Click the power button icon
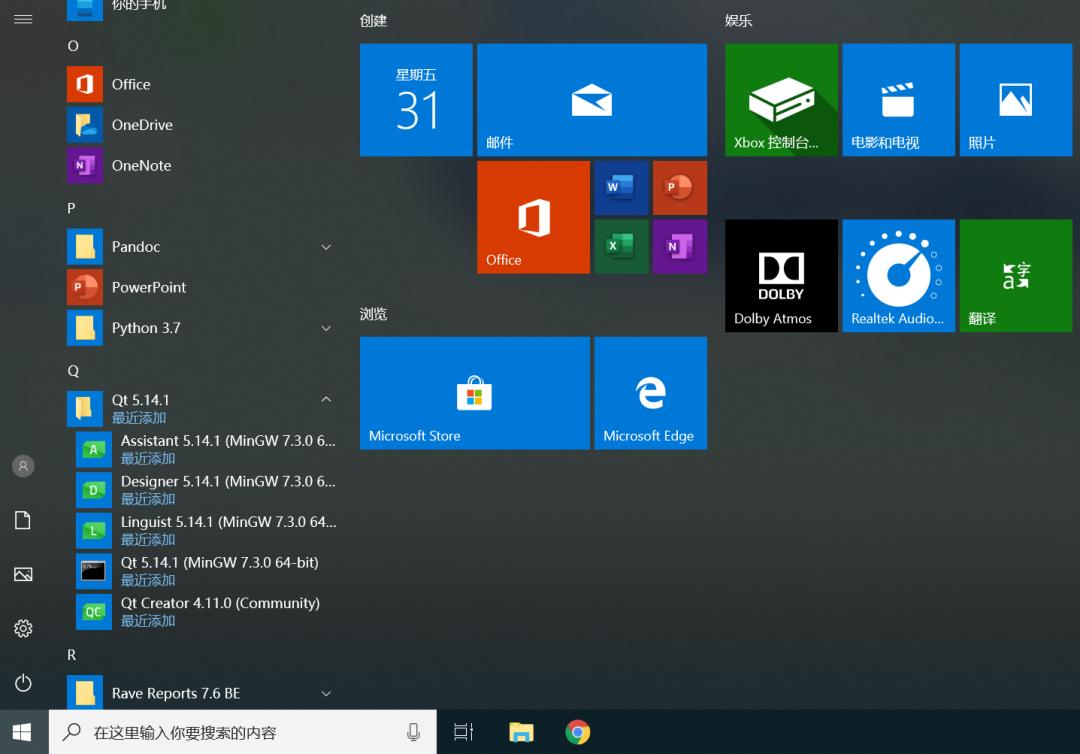Screen dimensions: 1080x754 tap(23, 683)
